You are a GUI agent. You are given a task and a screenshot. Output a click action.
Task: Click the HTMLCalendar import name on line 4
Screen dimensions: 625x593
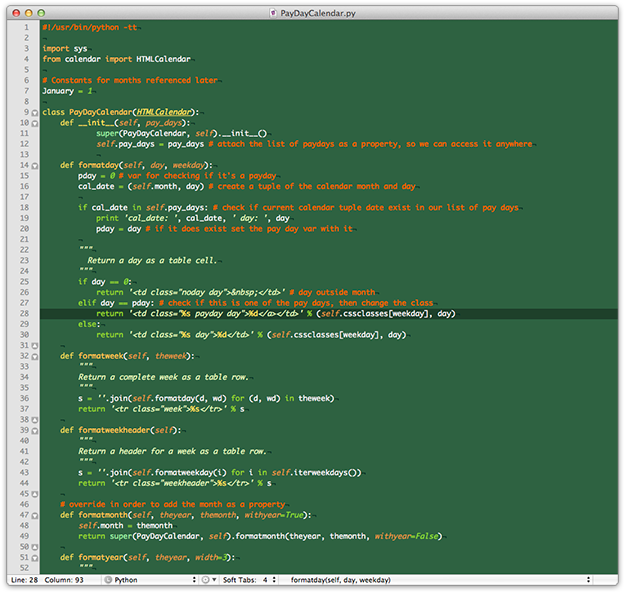[x=163, y=59]
